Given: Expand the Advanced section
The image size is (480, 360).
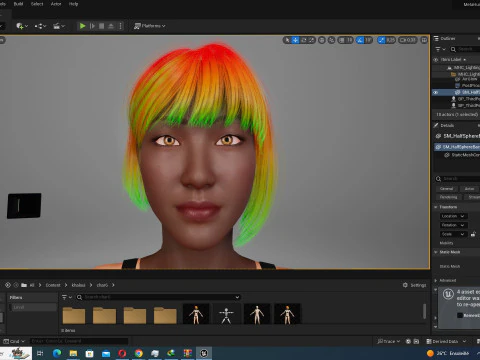Looking at the screenshot, I should 435,281.
